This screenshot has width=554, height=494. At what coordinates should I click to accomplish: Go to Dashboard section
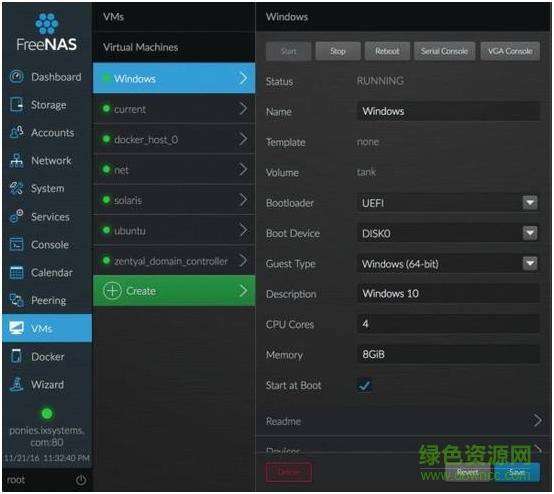click(x=47, y=77)
